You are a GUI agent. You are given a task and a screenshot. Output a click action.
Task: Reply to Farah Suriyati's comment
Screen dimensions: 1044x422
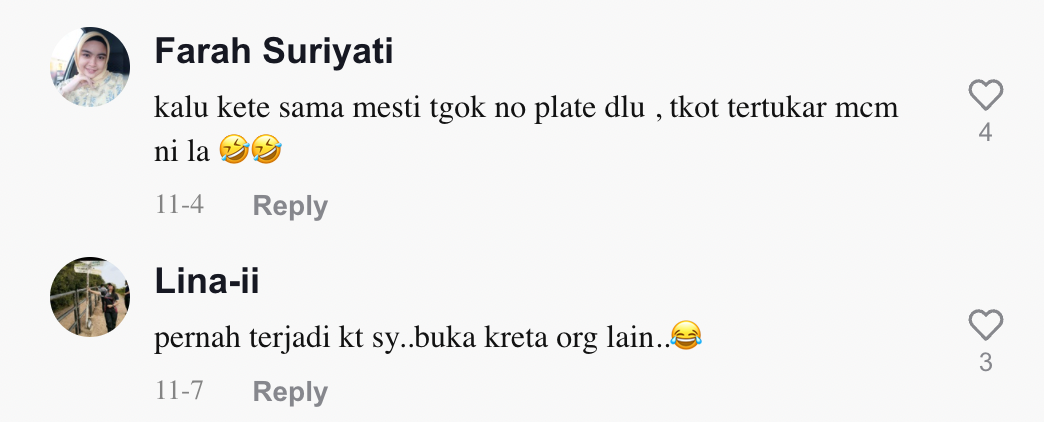point(290,206)
